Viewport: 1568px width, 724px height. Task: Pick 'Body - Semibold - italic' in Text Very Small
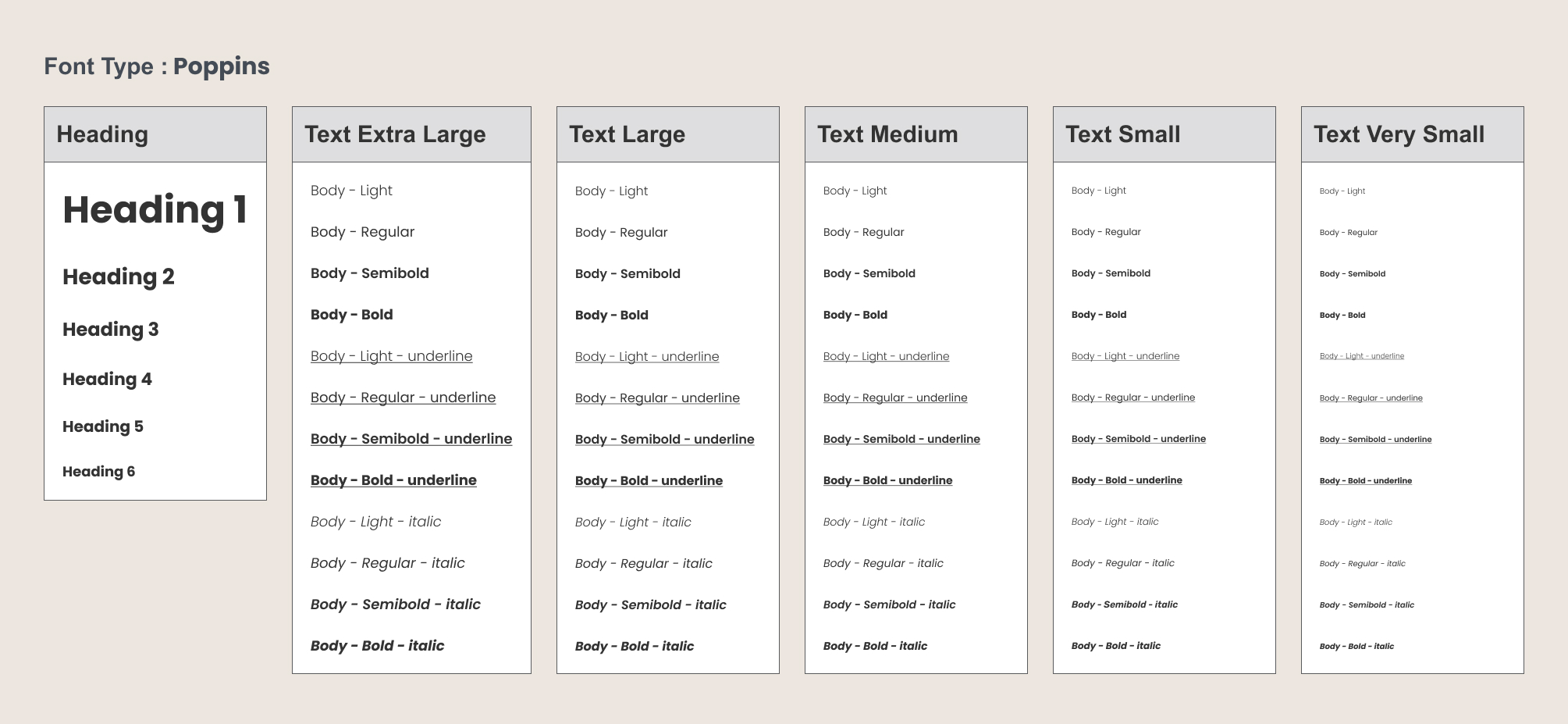[1367, 605]
